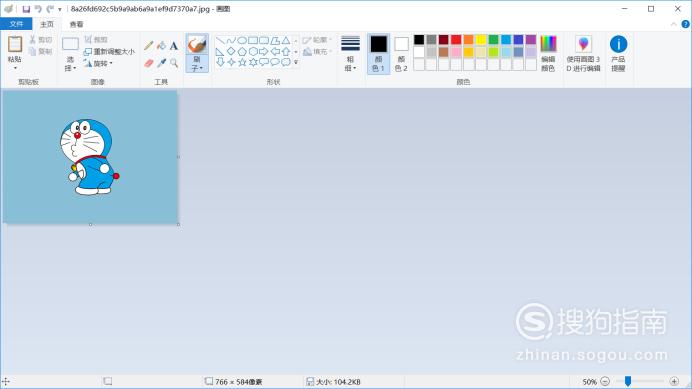
Task: Click the Doraemon image on canvas
Action: pyautogui.click(x=90, y=157)
